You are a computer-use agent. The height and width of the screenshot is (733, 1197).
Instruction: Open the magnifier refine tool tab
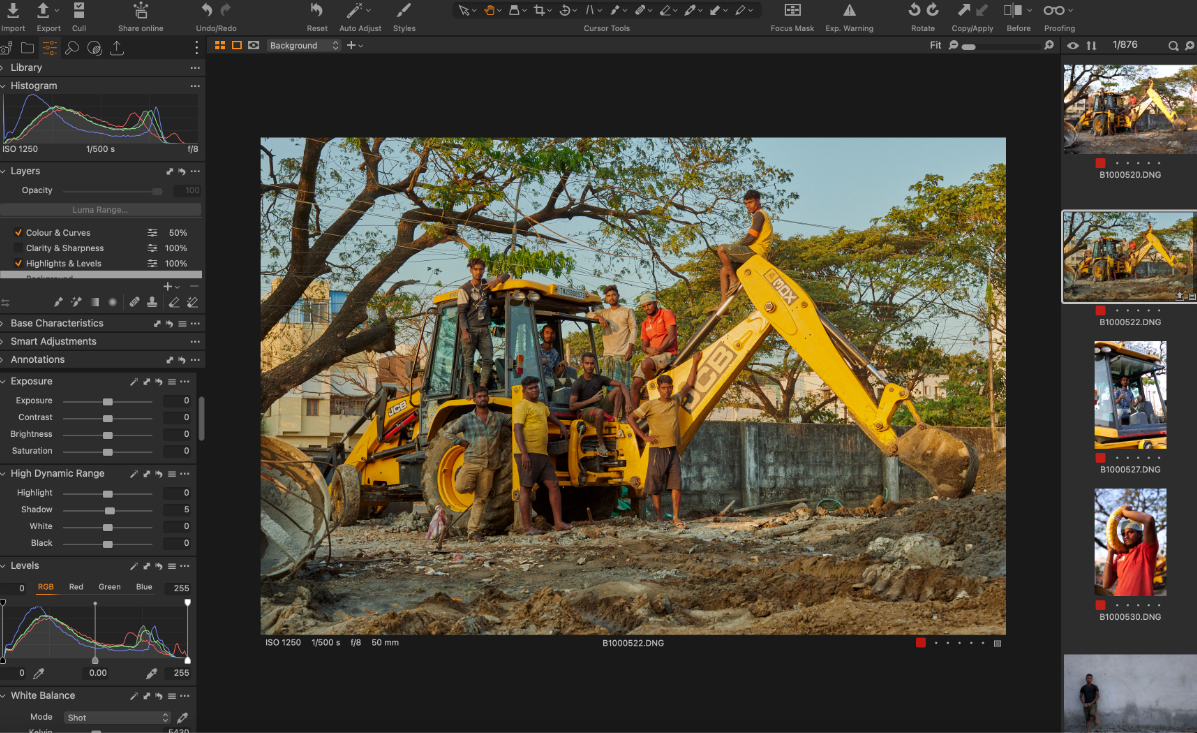[x=72, y=48]
